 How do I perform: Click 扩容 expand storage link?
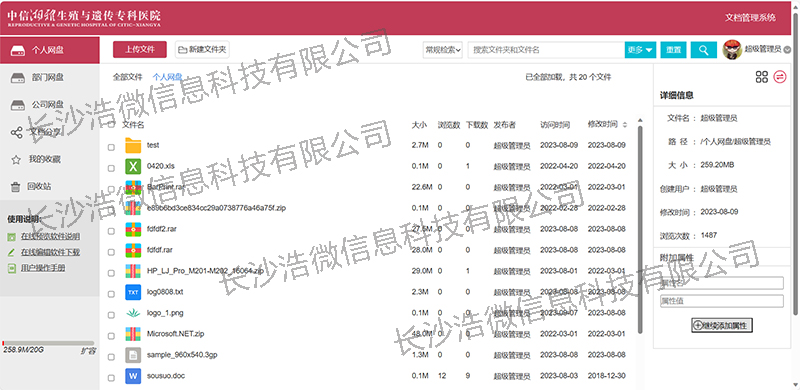[x=88, y=351]
